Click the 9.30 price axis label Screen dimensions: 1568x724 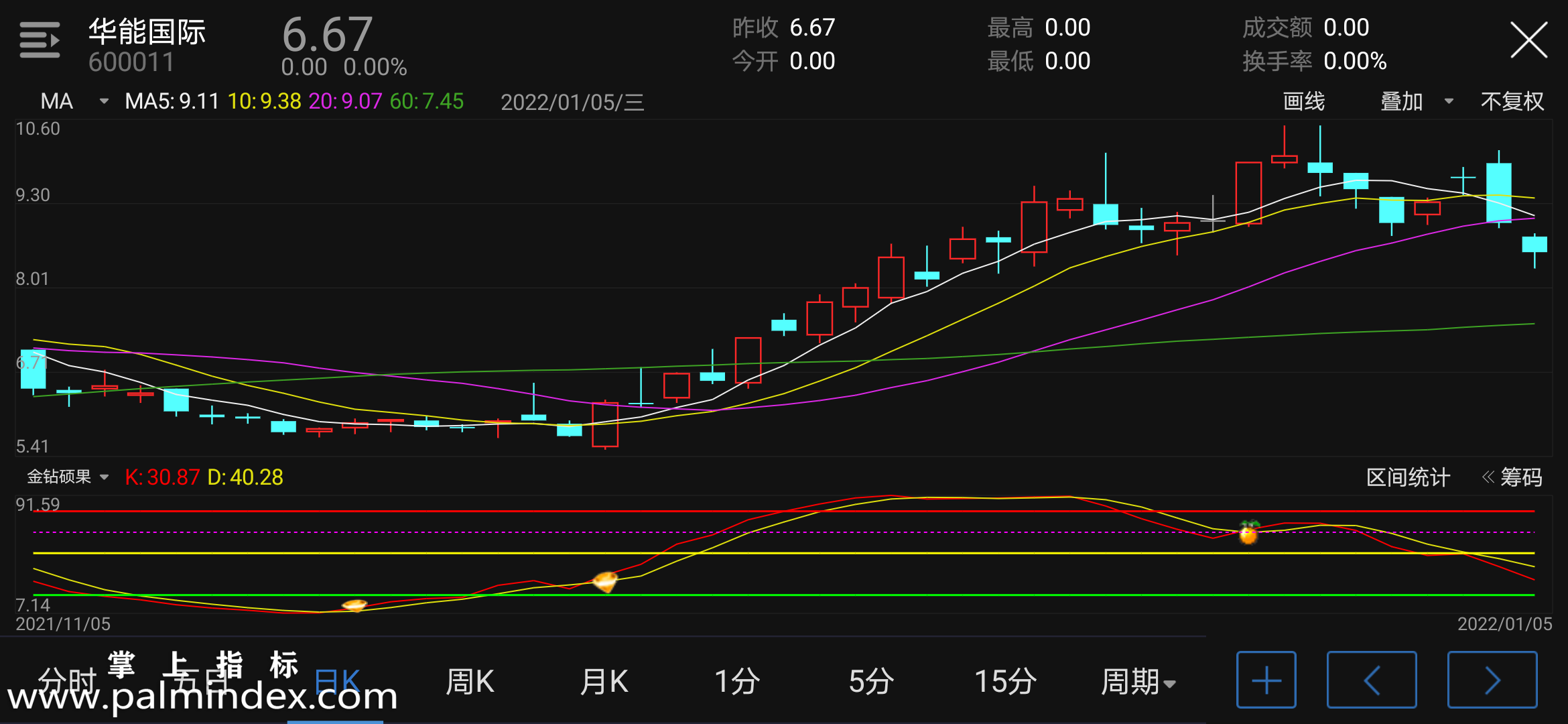(x=33, y=195)
